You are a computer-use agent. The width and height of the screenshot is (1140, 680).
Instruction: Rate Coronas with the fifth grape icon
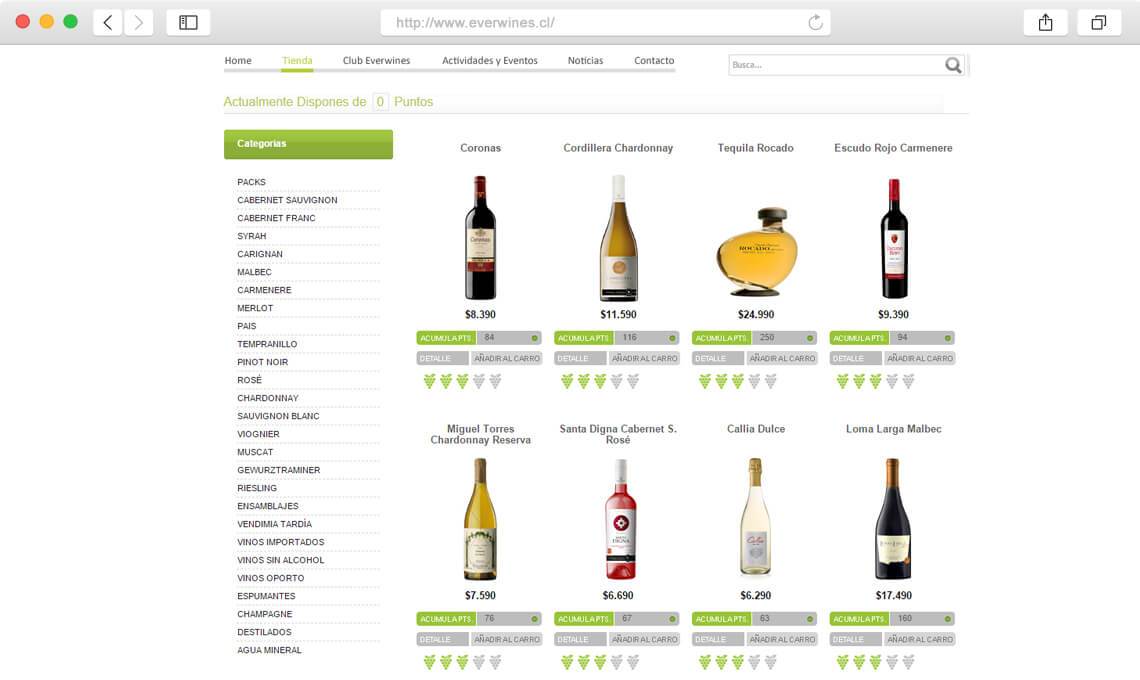tap(495, 381)
